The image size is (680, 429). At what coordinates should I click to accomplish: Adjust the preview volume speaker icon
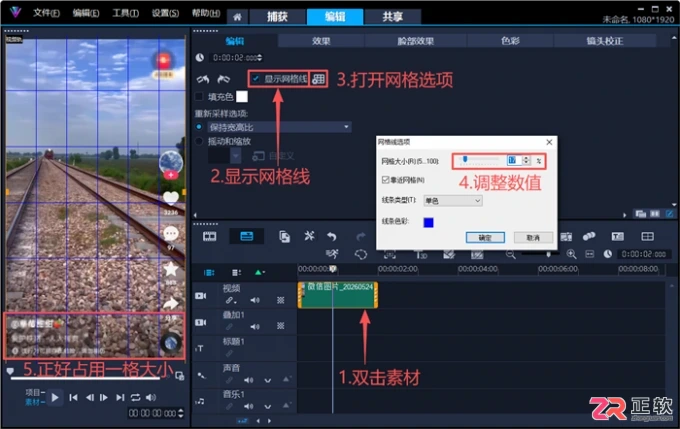151,397
